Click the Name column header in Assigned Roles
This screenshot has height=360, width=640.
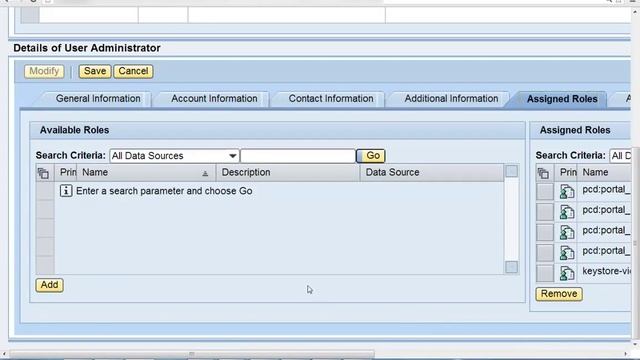tap(605, 173)
